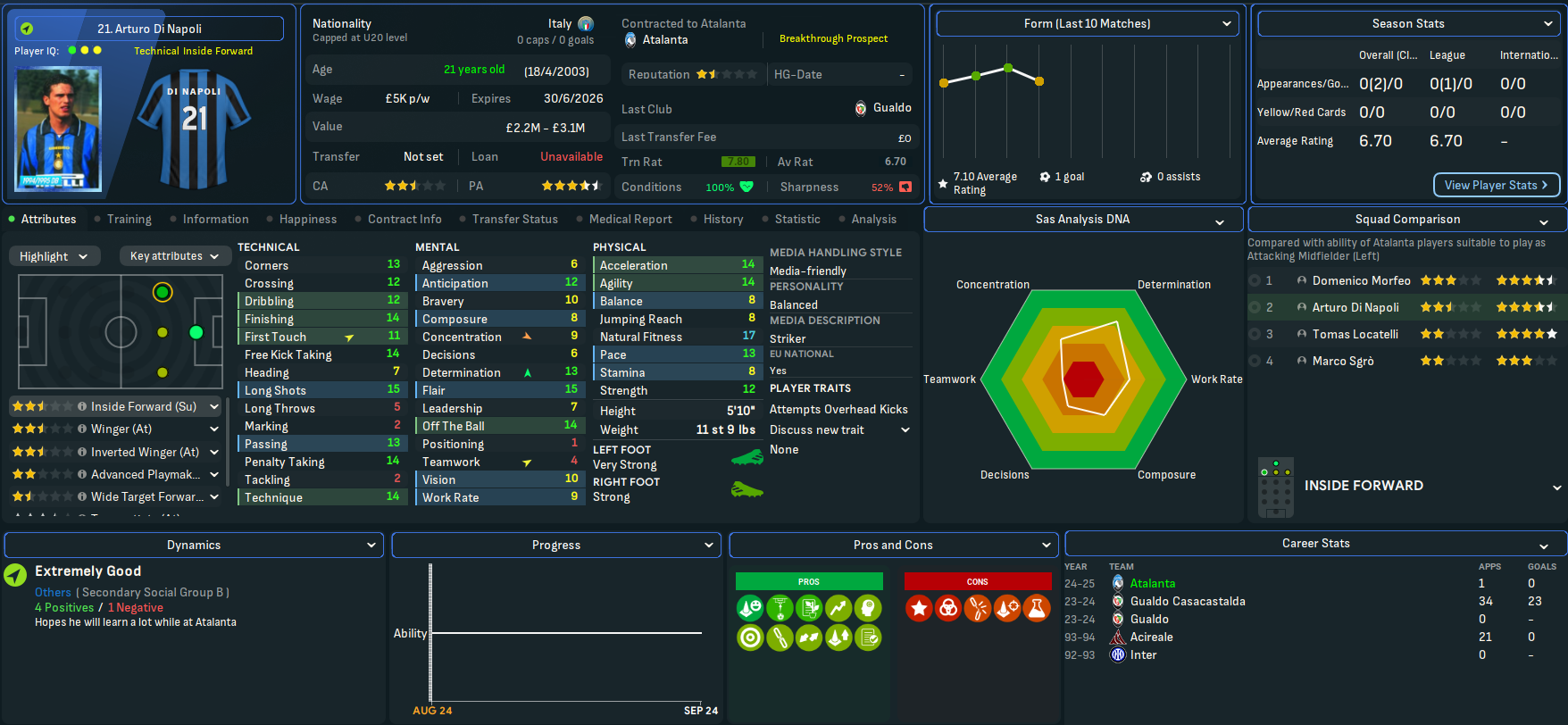Click the green heart Conditions icon
Image resolution: width=1568 pixels, height=725 pixels.
tap(746, 187)
